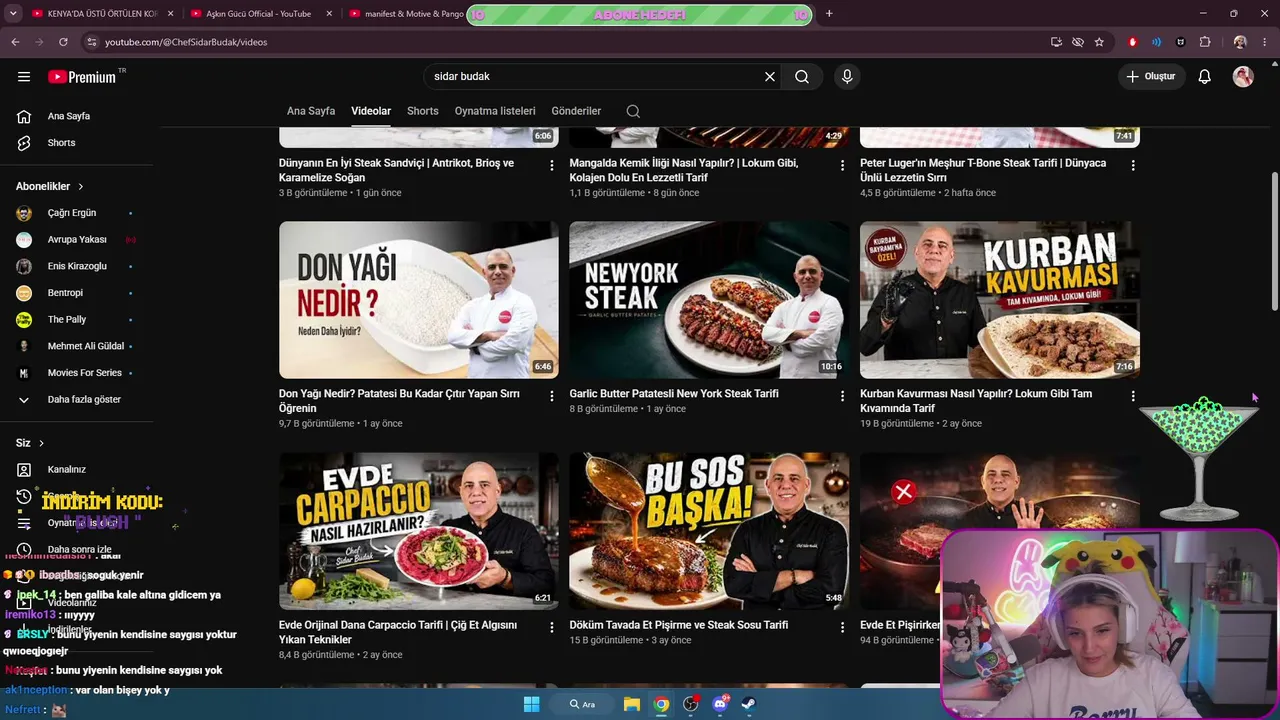This screenshot has height=720, width=1280.
Task: Open the Oluştur create menu
Action: pyautogui.click(x=1151, y=77)
